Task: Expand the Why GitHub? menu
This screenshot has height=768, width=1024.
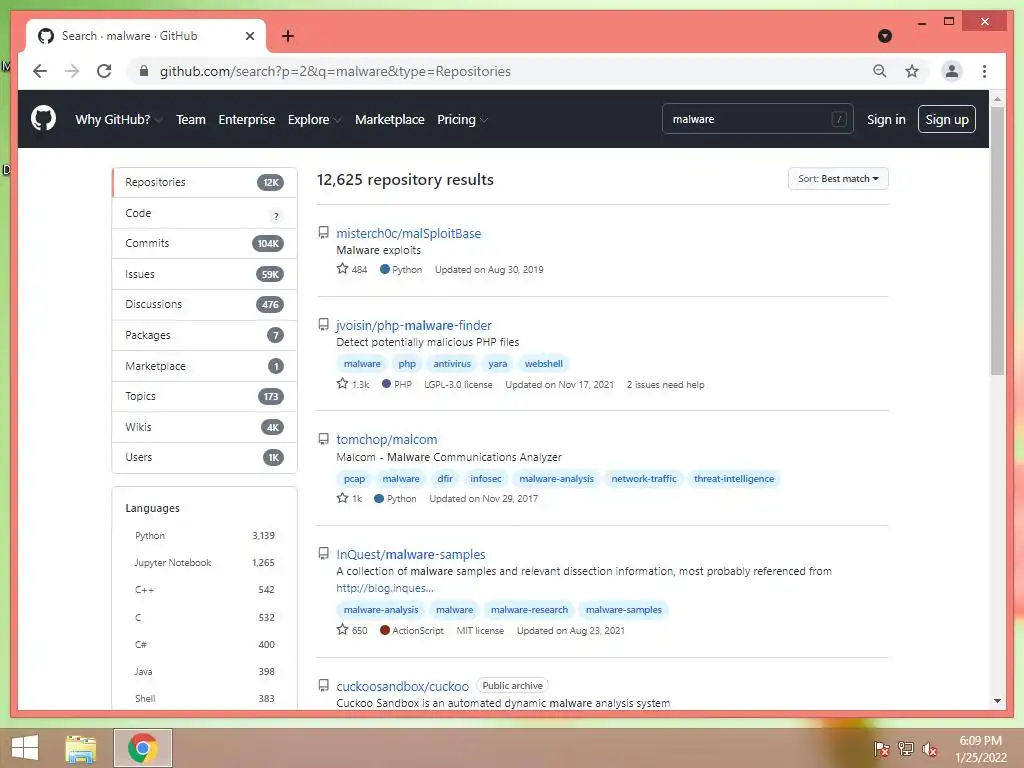Action: pos(118,120)
